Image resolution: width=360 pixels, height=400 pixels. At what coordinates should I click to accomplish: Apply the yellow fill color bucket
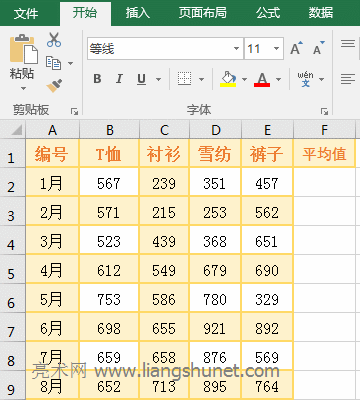point(228,79)
